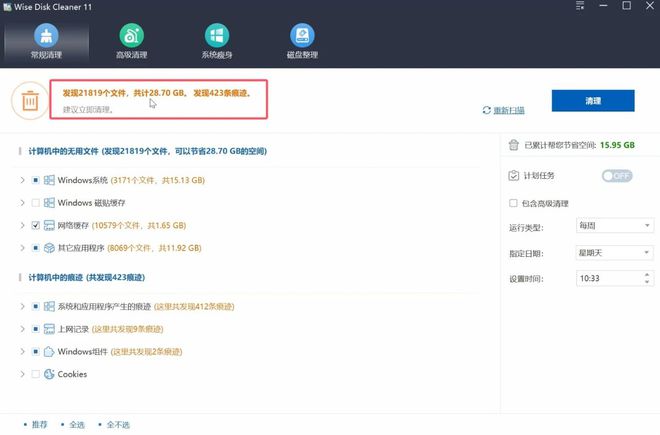The width and height of the screenshot is (660, 435).
Task: Open the 常规清理 broom icon tab
Action: point(46,38)
